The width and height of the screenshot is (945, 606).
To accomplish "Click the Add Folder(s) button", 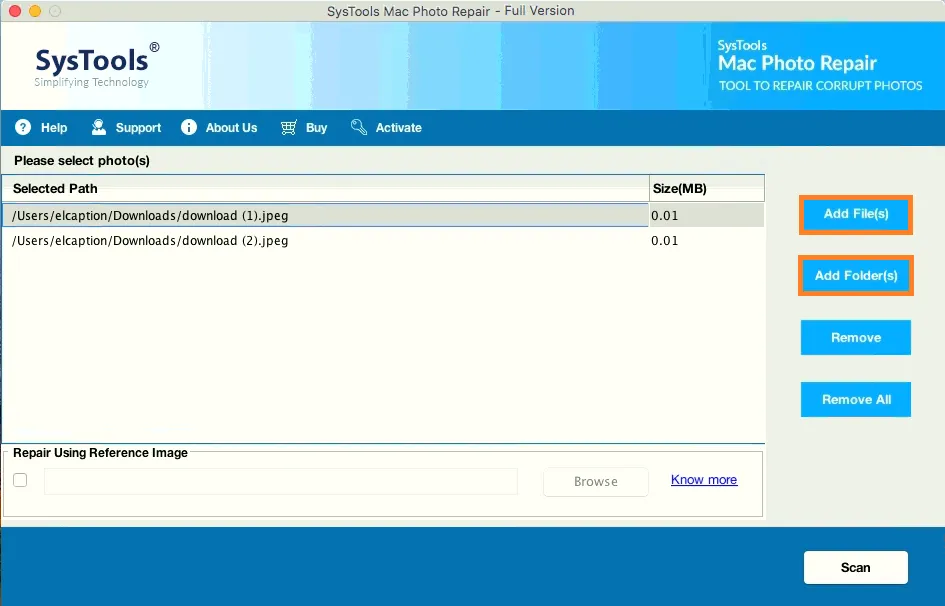I will (856, 276).
